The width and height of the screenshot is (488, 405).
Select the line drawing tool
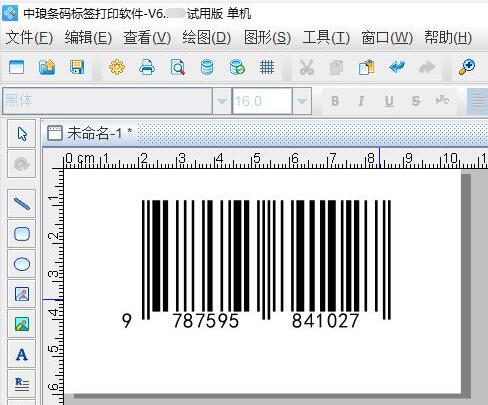pos(22,204)
